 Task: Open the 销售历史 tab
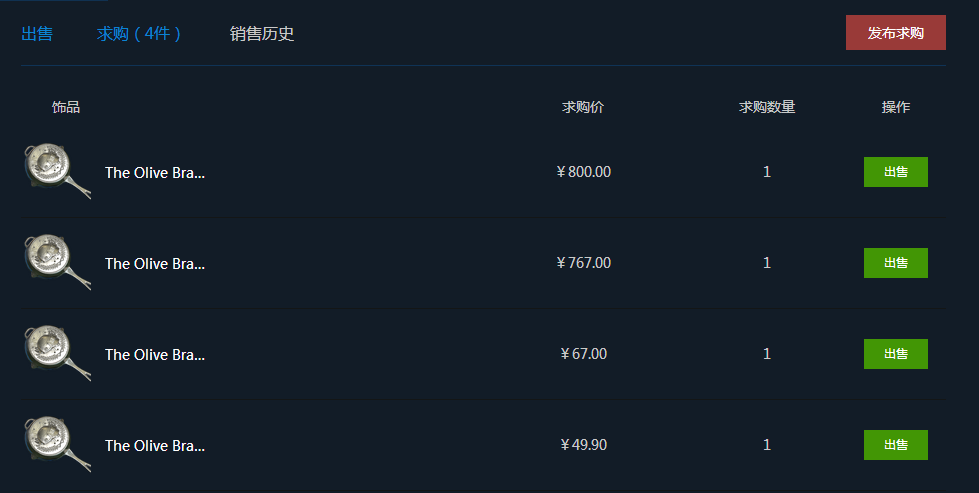(x=262, y=34)
